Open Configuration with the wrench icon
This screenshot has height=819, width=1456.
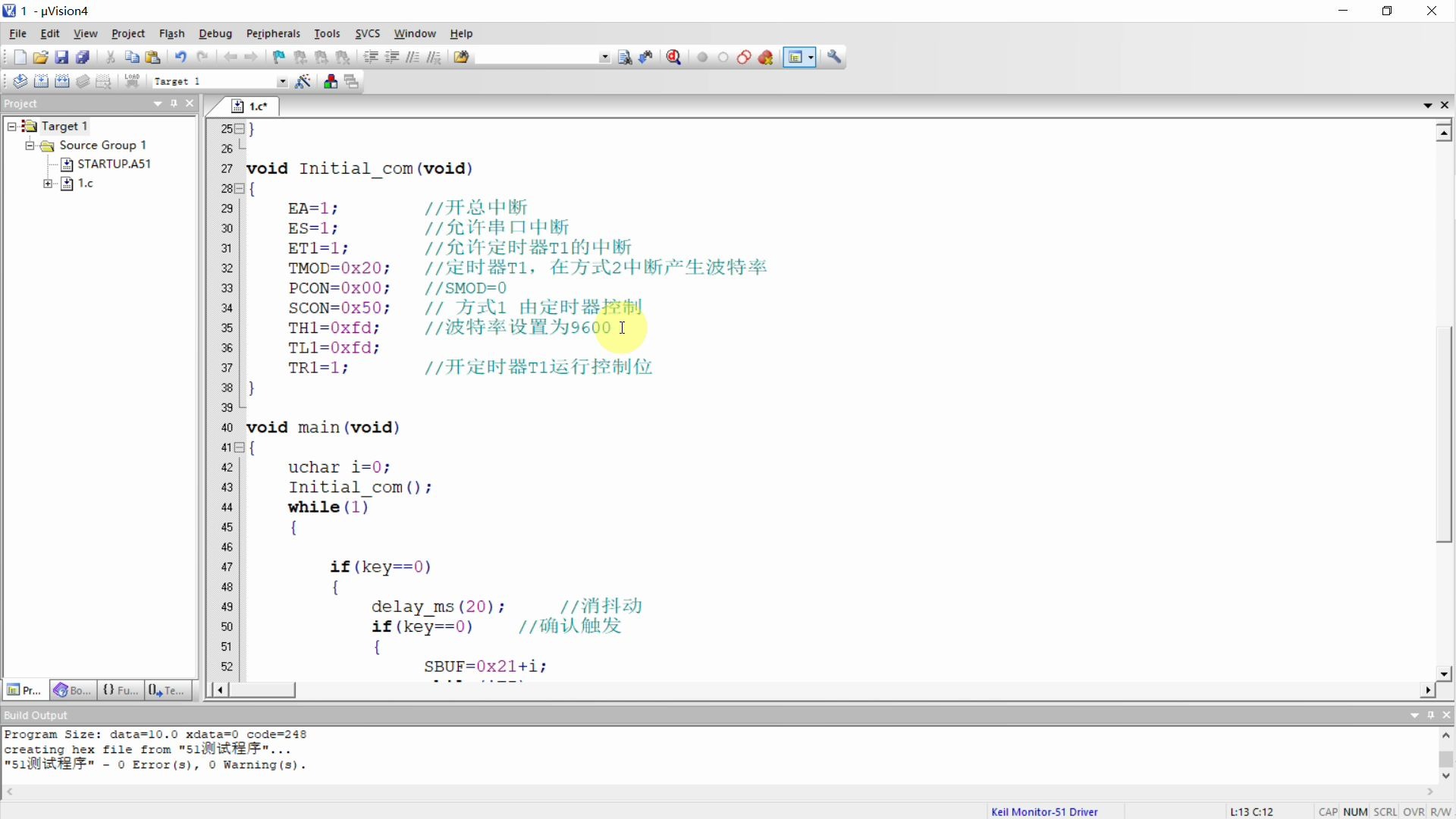click(x=835, y=57)
